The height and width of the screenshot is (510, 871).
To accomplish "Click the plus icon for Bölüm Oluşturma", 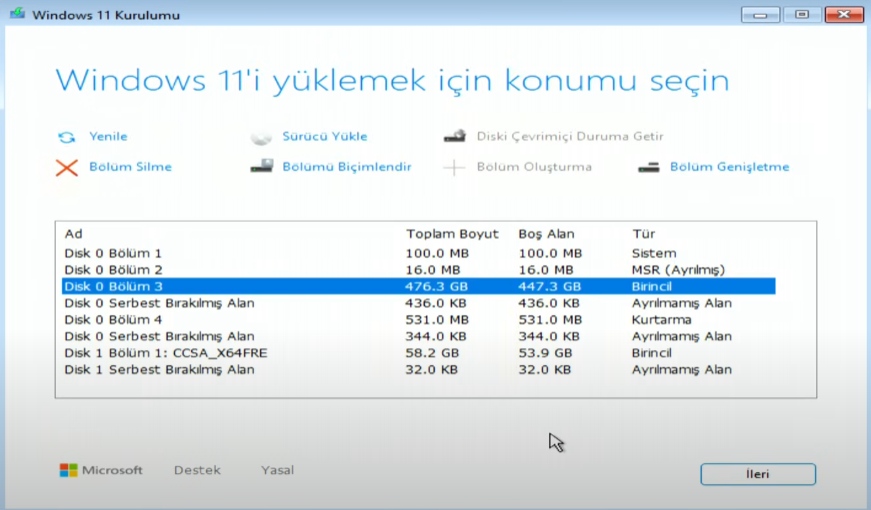I will [x=454, y=167].
